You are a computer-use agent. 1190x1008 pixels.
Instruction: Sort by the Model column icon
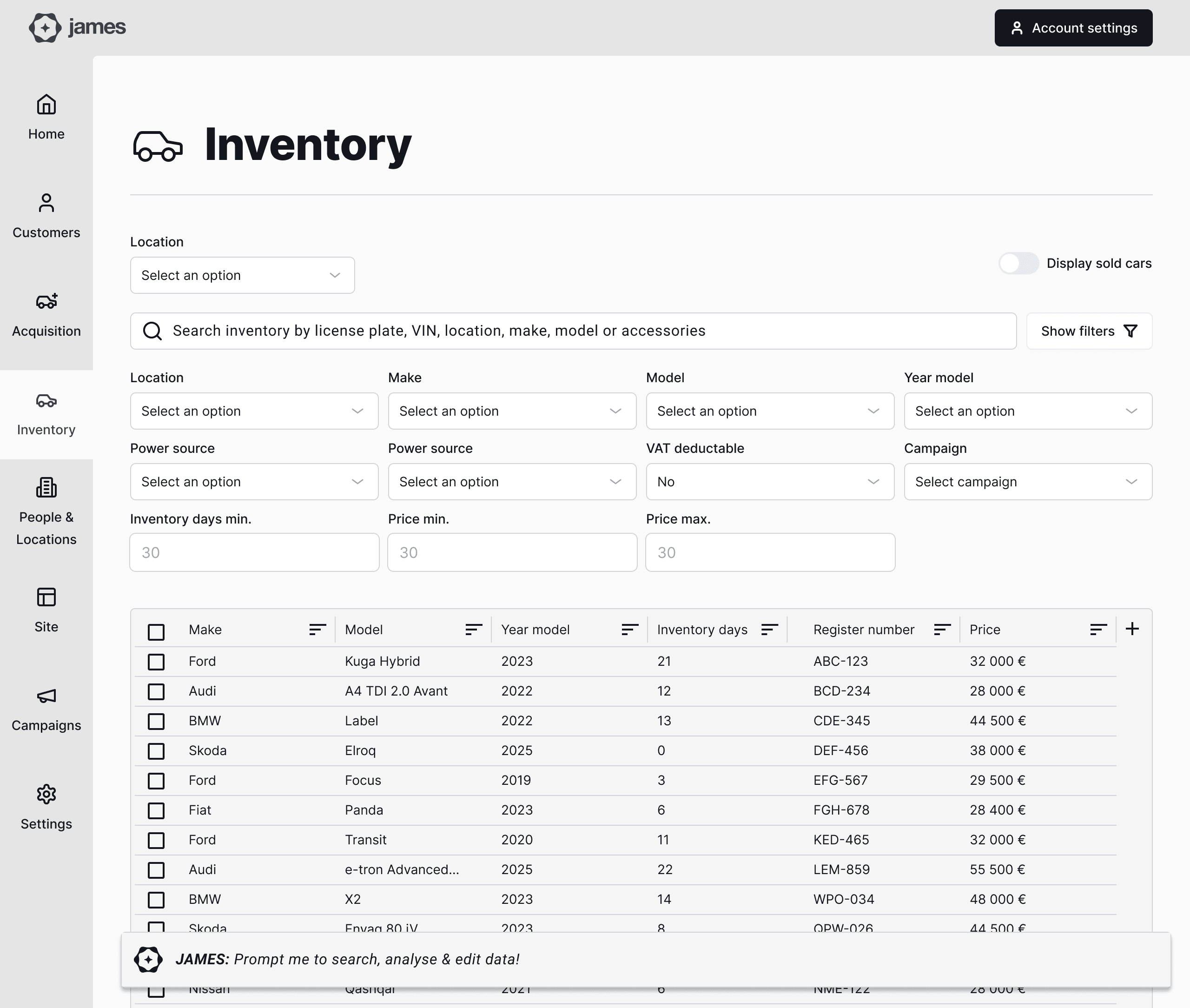pyautogui.click(x=474, y=630)
